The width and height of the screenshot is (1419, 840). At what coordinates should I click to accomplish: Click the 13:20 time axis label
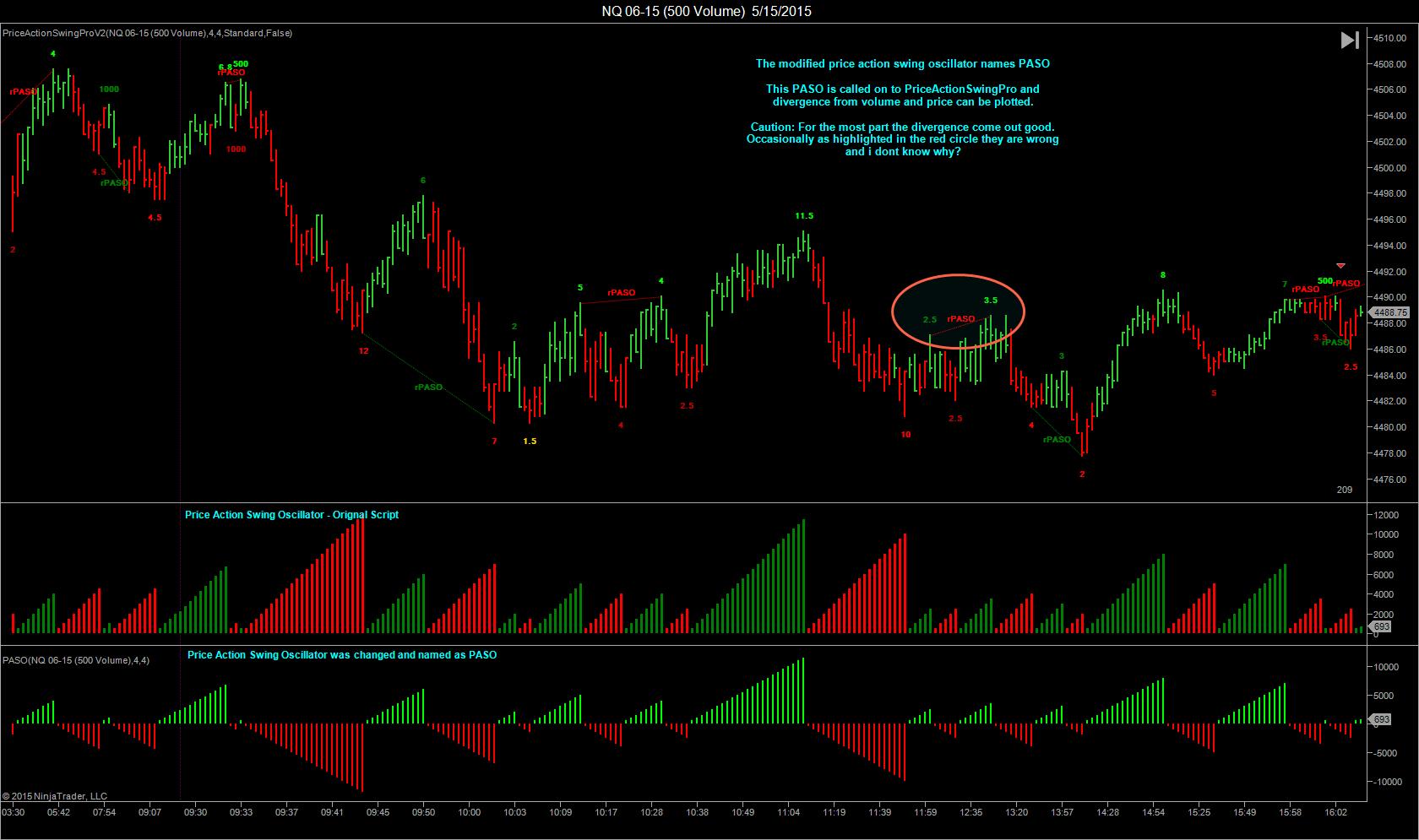(x=1016, y=812)
